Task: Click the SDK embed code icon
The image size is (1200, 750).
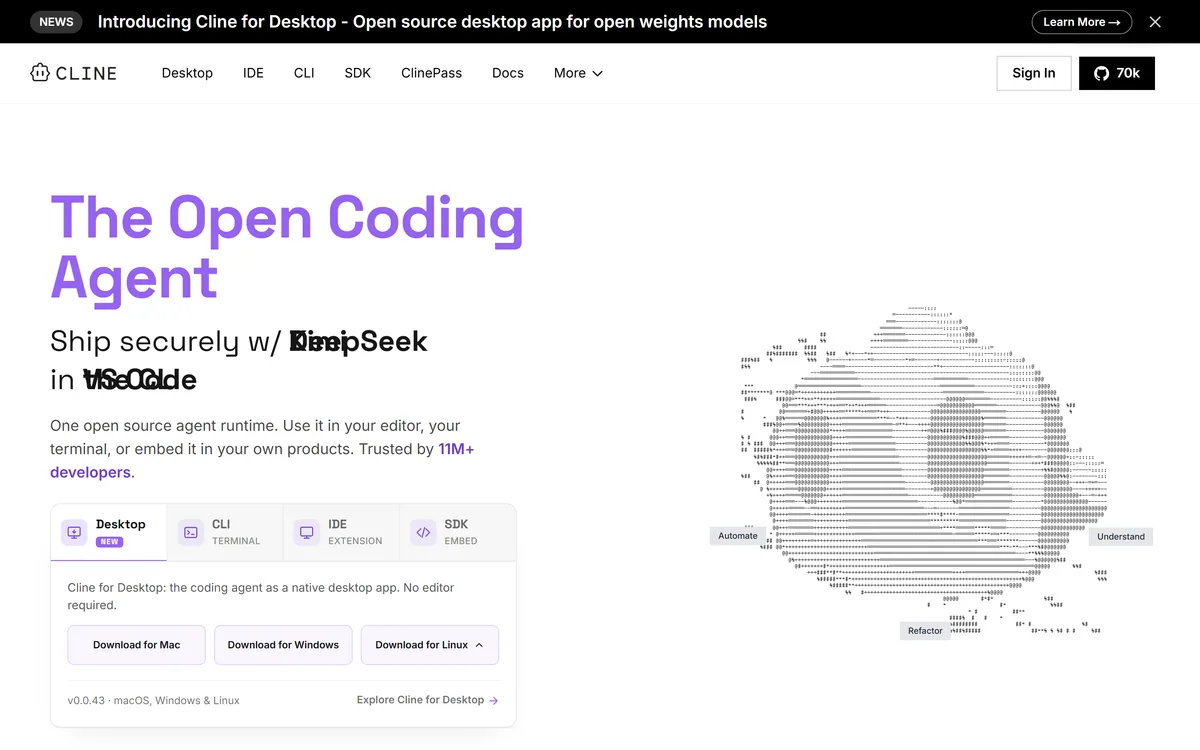Action: coord(423,532)
